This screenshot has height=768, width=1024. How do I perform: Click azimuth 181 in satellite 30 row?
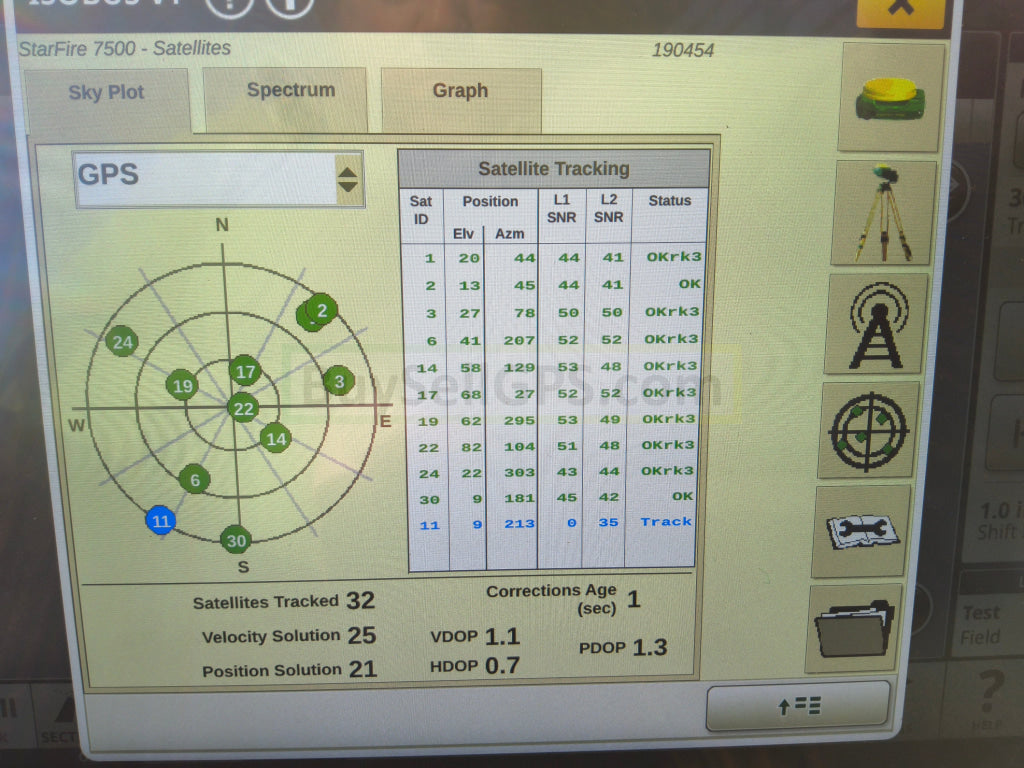point(519,498)
